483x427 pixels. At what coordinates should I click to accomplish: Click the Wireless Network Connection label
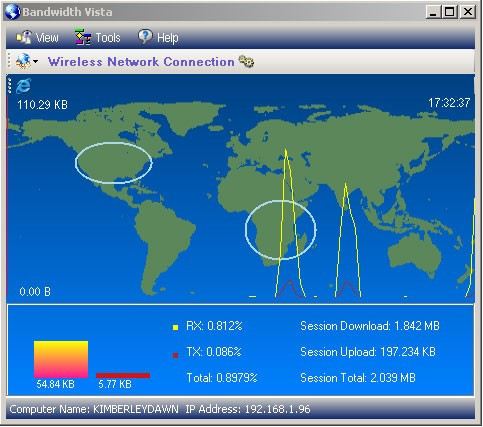141,62
